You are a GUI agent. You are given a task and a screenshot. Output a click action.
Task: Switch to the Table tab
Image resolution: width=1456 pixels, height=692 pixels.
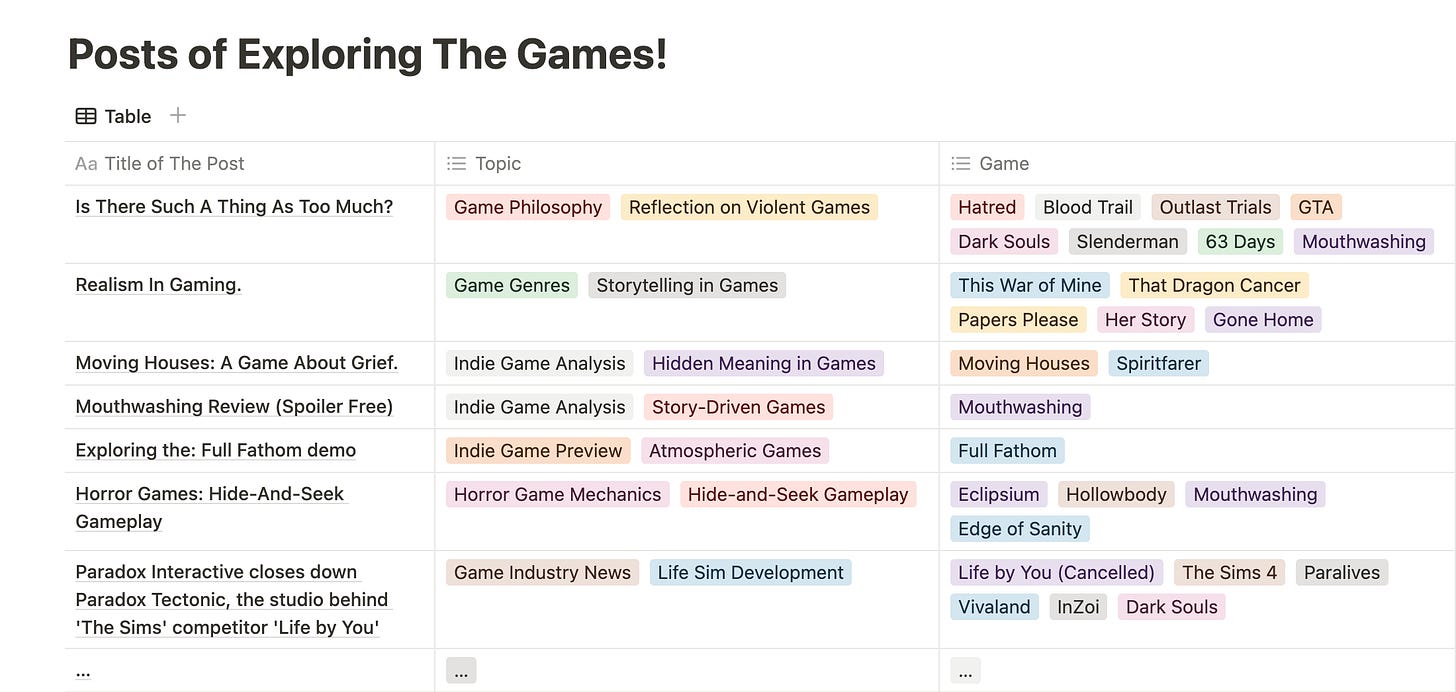click(x=113, y=115)
